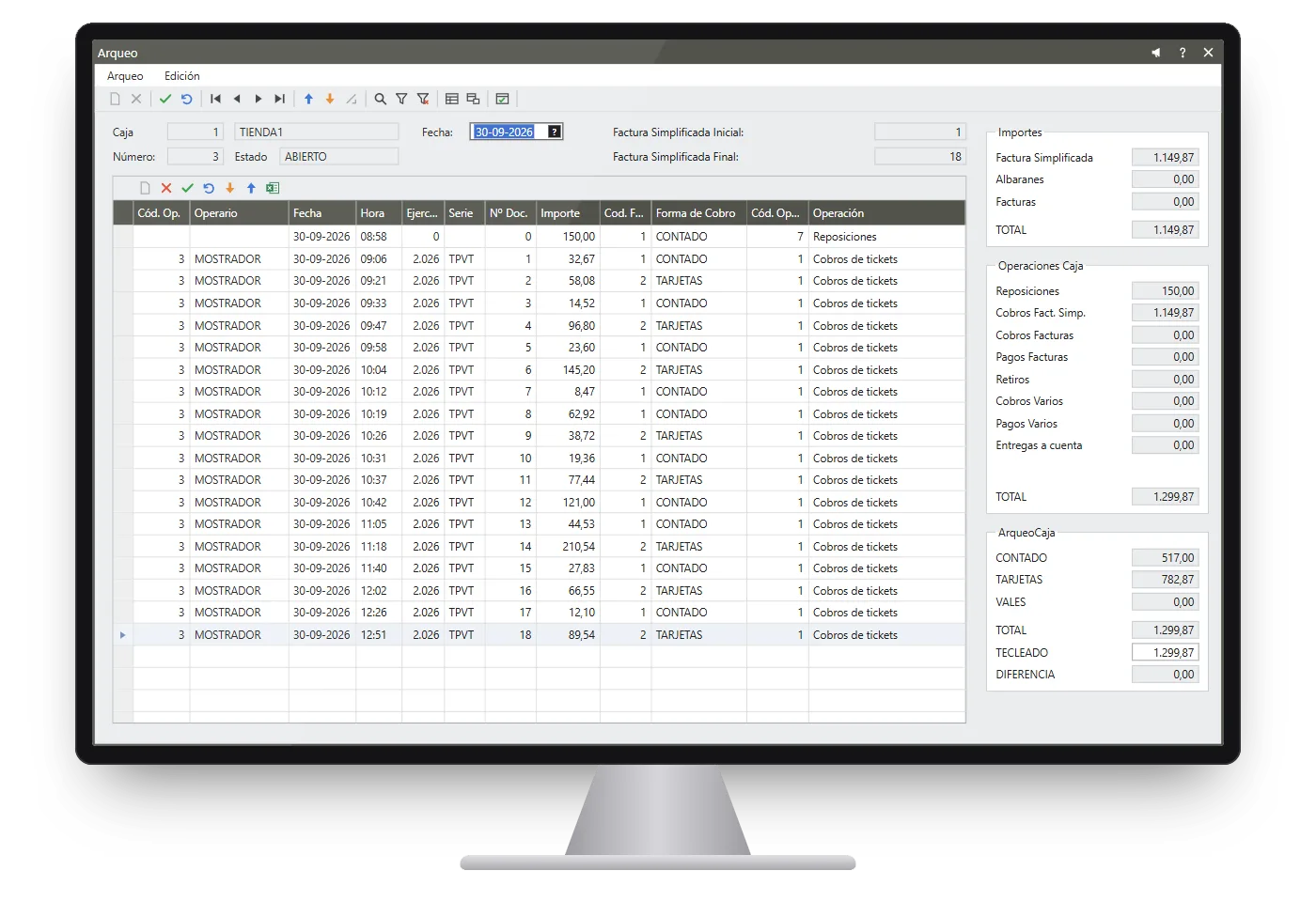Image resolution: width=1316 pixels, height=902 pixels.
Task: Sort by the Importe column header
Action: (x=568, y=213)
